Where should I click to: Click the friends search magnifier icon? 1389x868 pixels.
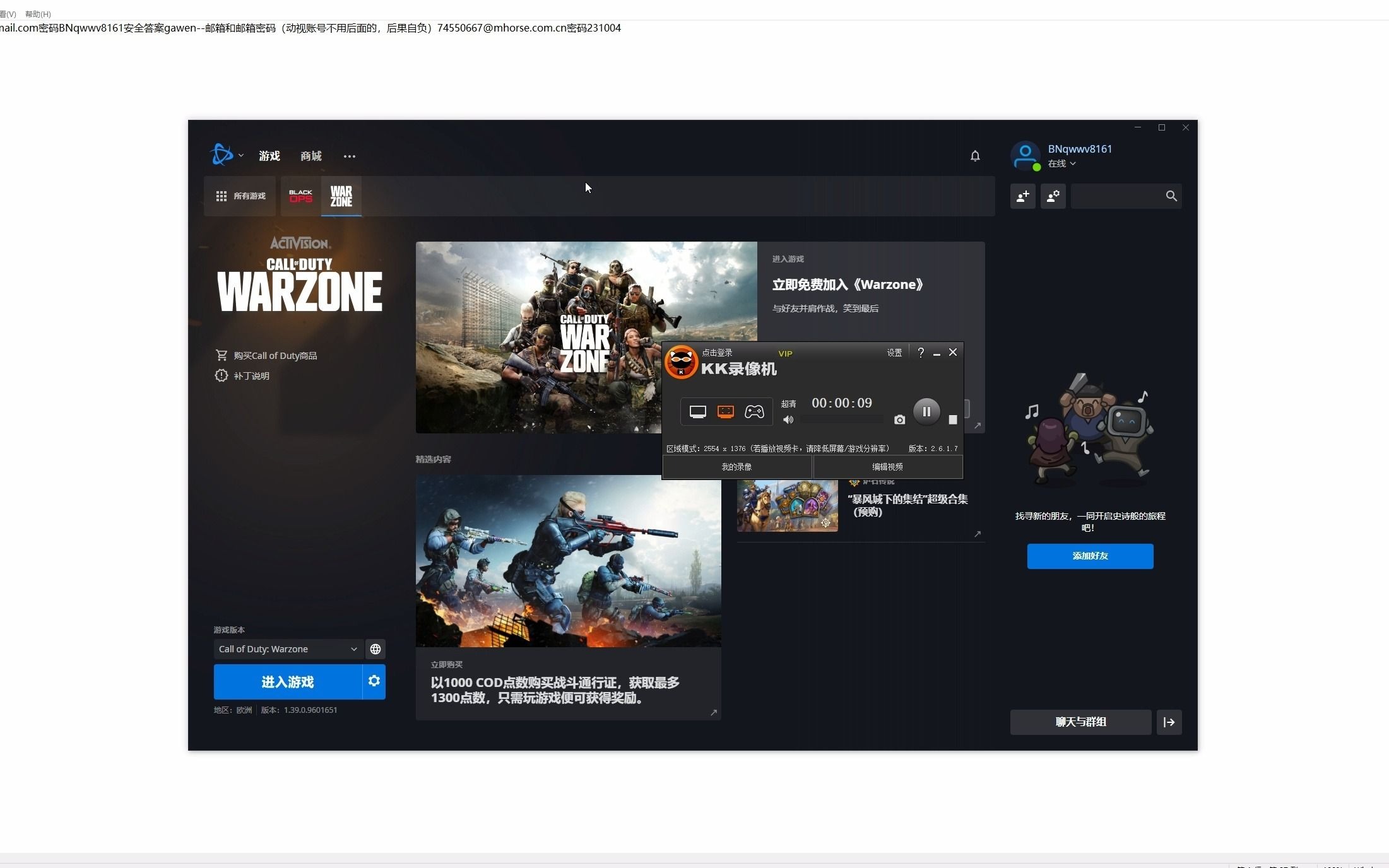click(1171, 196)
